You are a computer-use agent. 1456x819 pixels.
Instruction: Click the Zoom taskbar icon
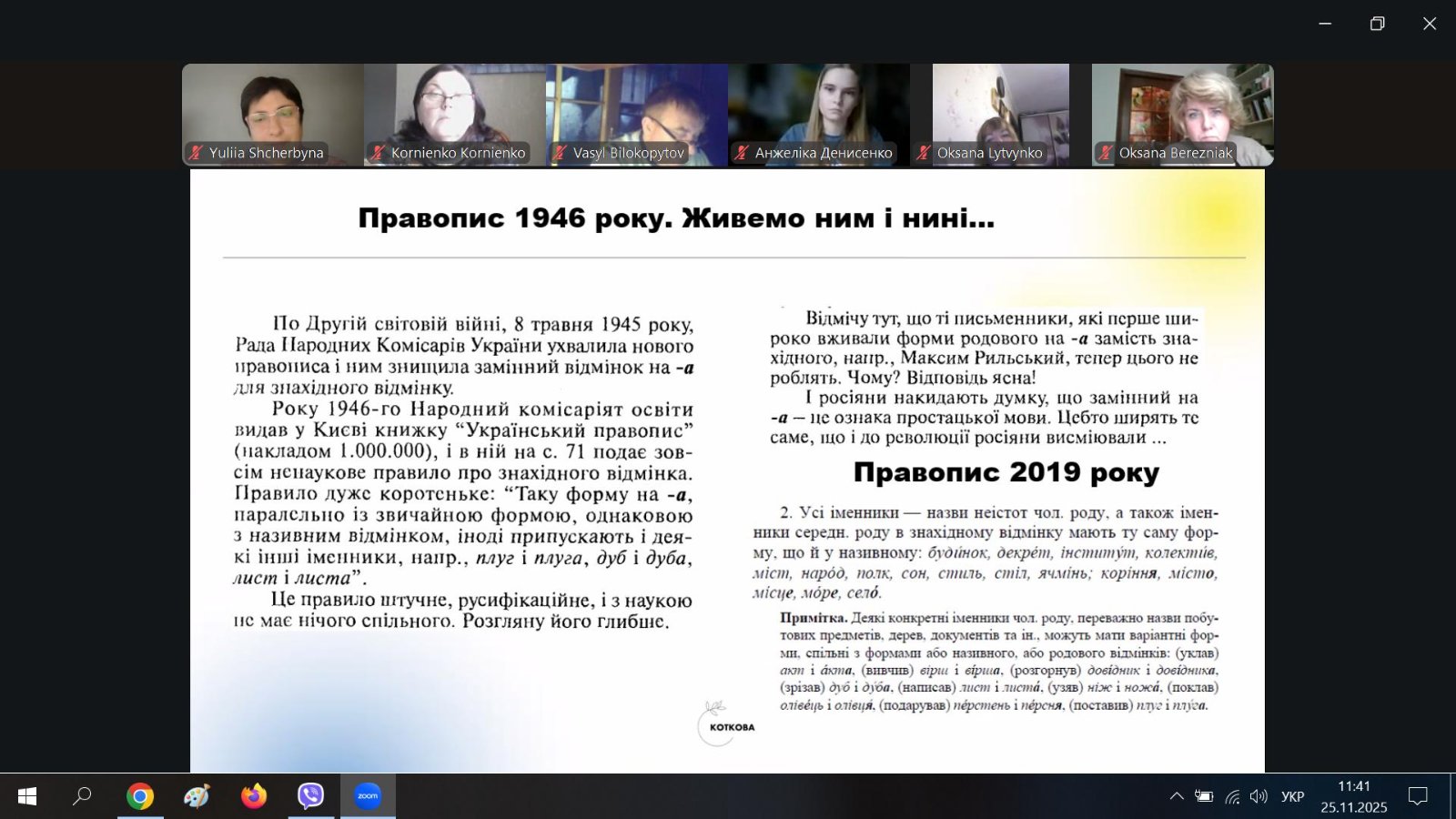pos(368,797)
